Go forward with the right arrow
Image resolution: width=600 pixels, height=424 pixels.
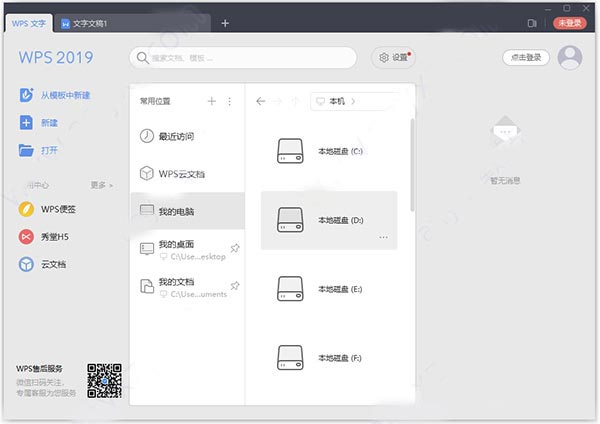(x=277, y=101)
